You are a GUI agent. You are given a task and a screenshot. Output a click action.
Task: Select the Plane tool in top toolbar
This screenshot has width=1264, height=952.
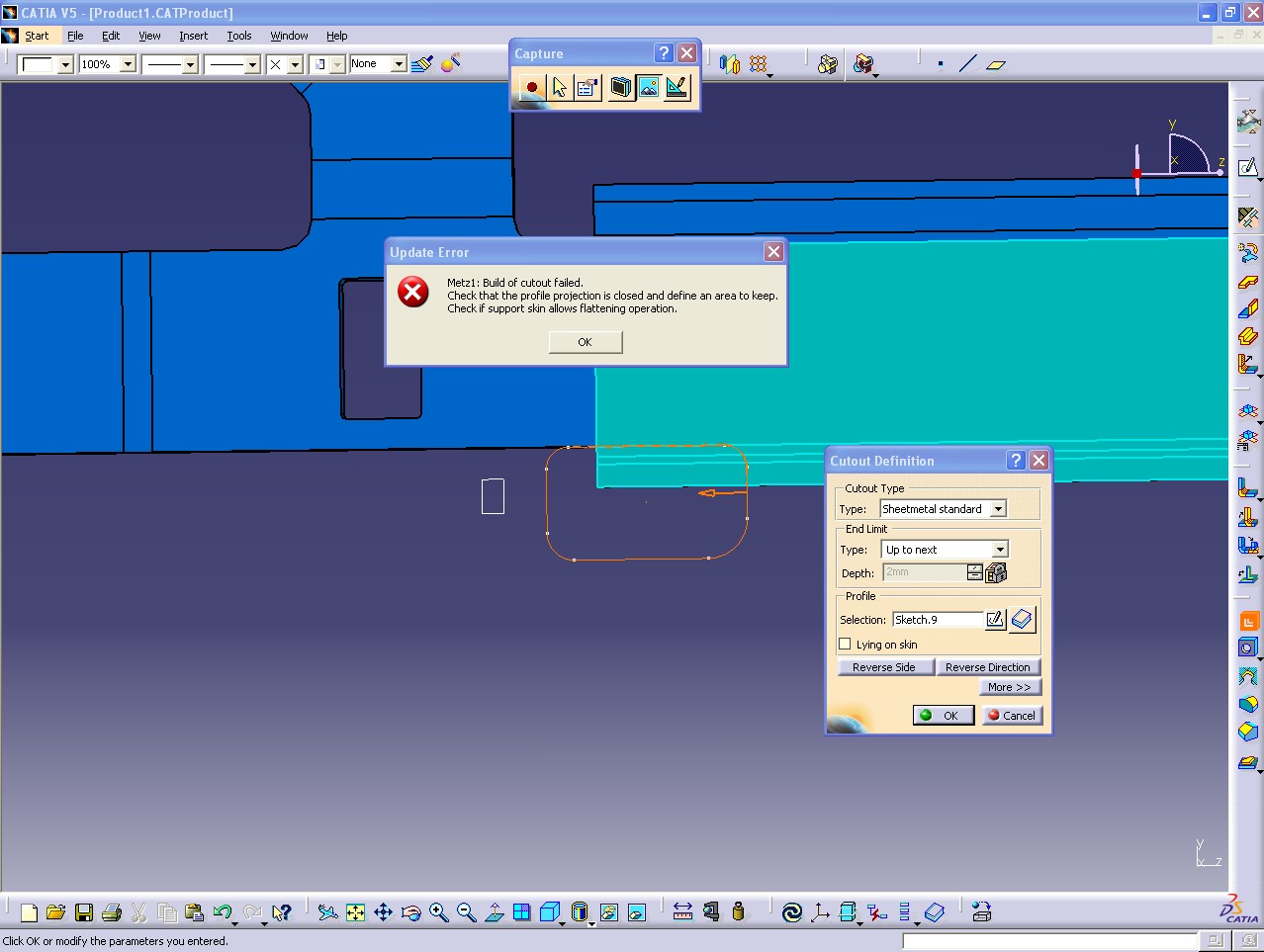[996, 64]
